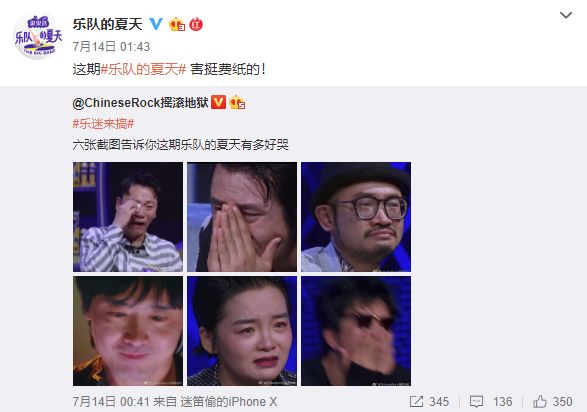Click the crown badge next to ChineseRock摇滚地狱

click(237, 102)
